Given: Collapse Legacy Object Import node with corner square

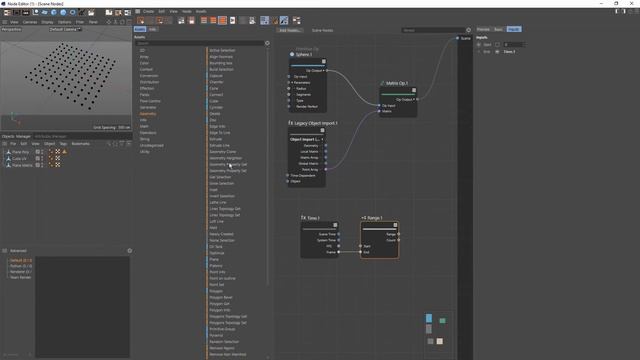Looking at the screenshot, I should (x=322, y=130).
